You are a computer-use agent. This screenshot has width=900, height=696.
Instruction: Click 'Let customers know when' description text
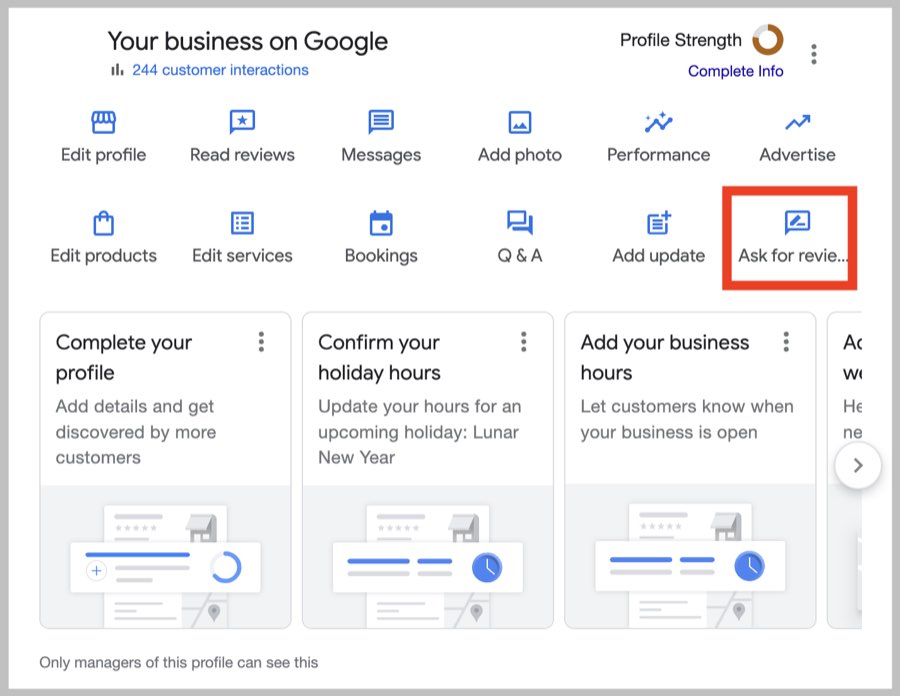[687, 419]
